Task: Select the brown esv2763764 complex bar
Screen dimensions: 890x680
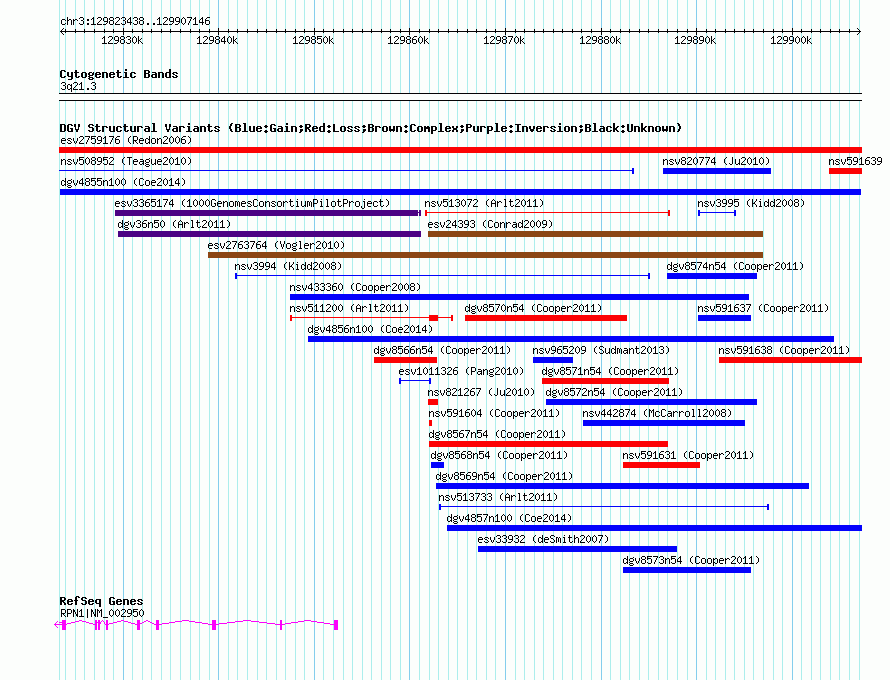Action: click(x=485, y=255)
